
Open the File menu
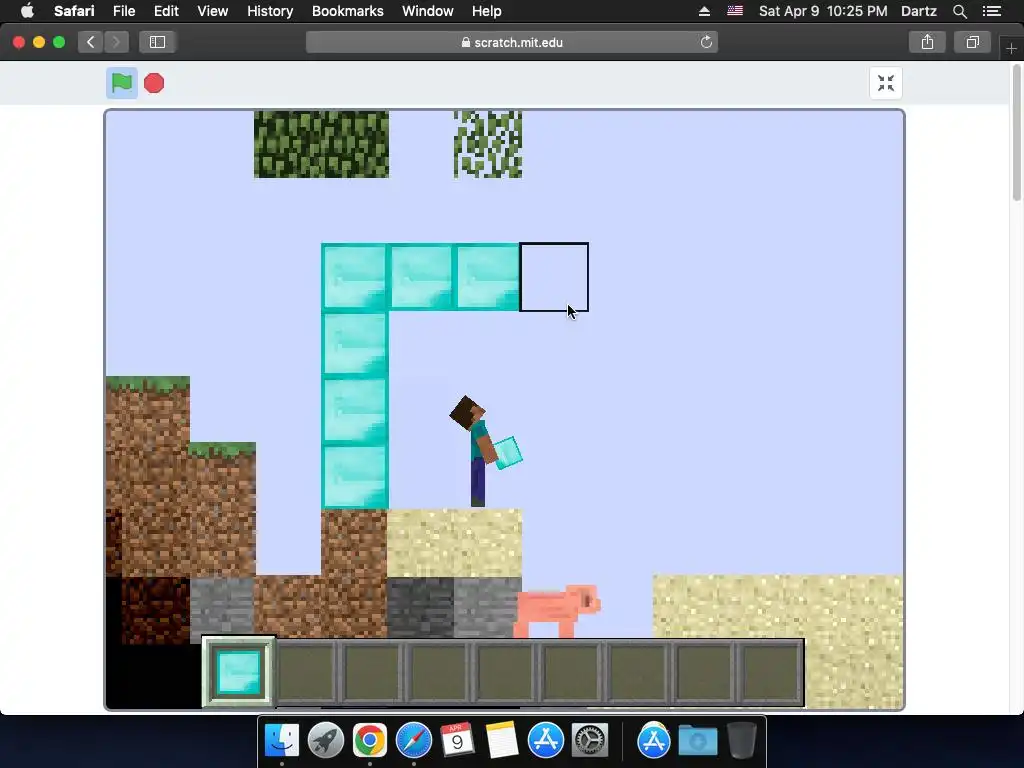coord(123,11)
